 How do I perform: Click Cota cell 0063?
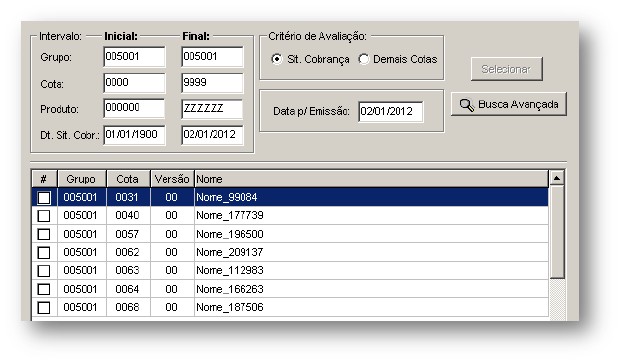click(128, 270)
